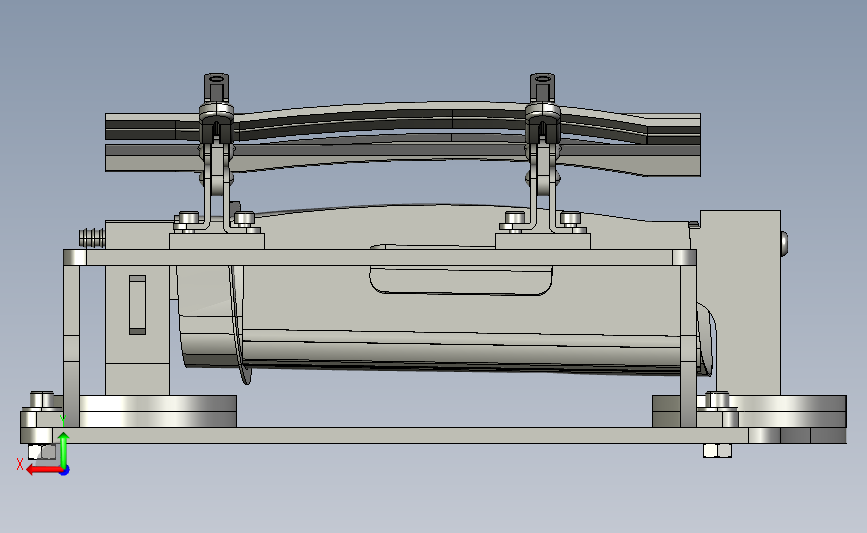Pick the threaded stud on the left side

(x=92, y=238)
